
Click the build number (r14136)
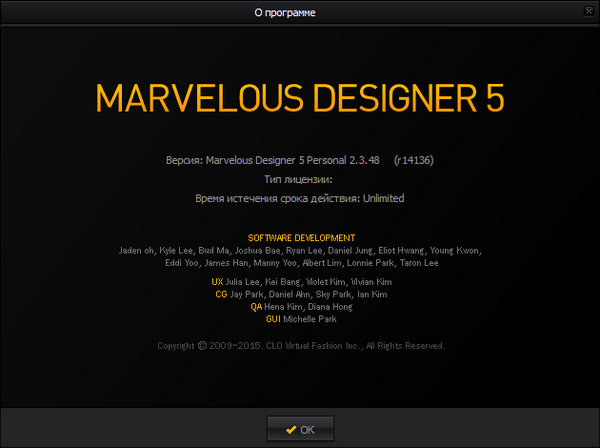414,160
